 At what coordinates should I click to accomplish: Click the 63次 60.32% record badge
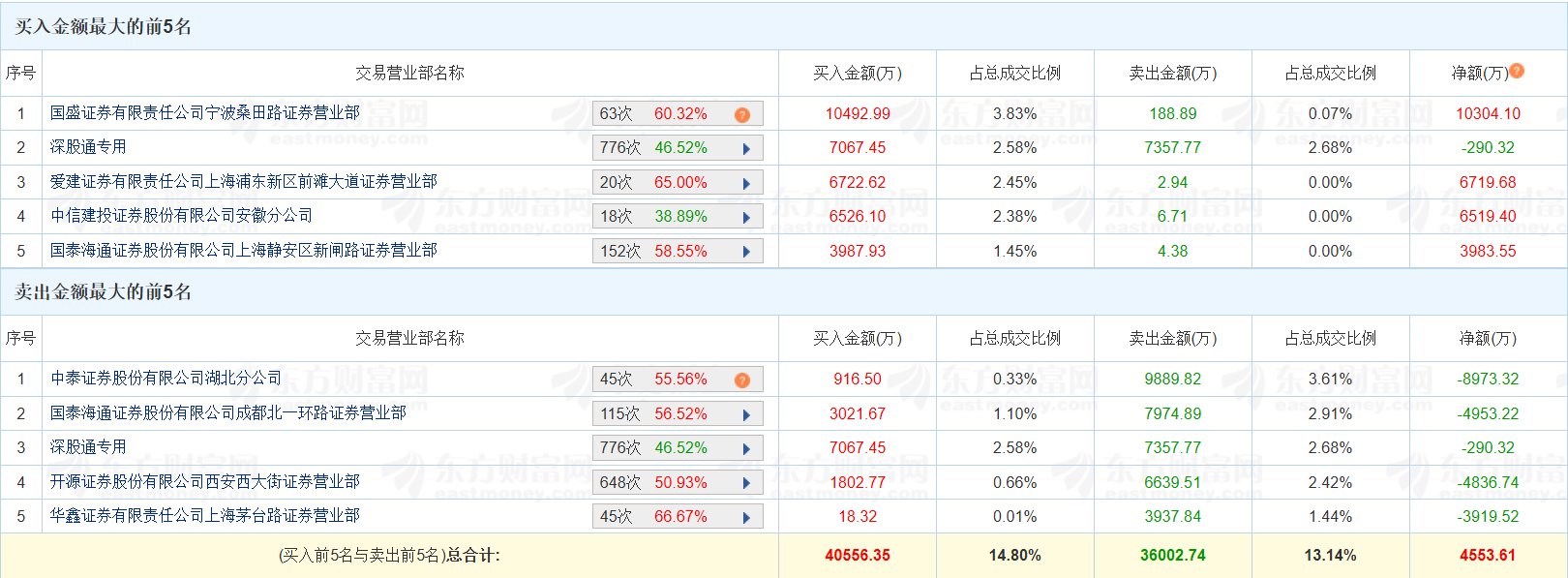[x=653, y=114]
